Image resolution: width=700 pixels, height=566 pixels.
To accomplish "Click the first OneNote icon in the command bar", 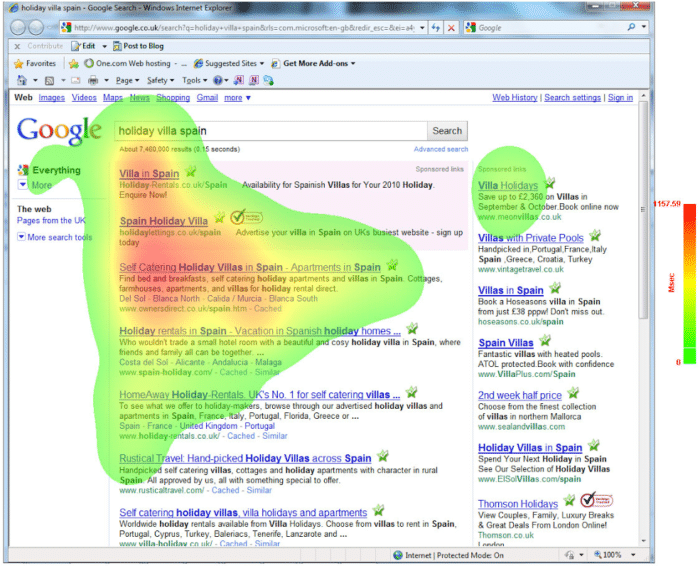I will (239, 80).
